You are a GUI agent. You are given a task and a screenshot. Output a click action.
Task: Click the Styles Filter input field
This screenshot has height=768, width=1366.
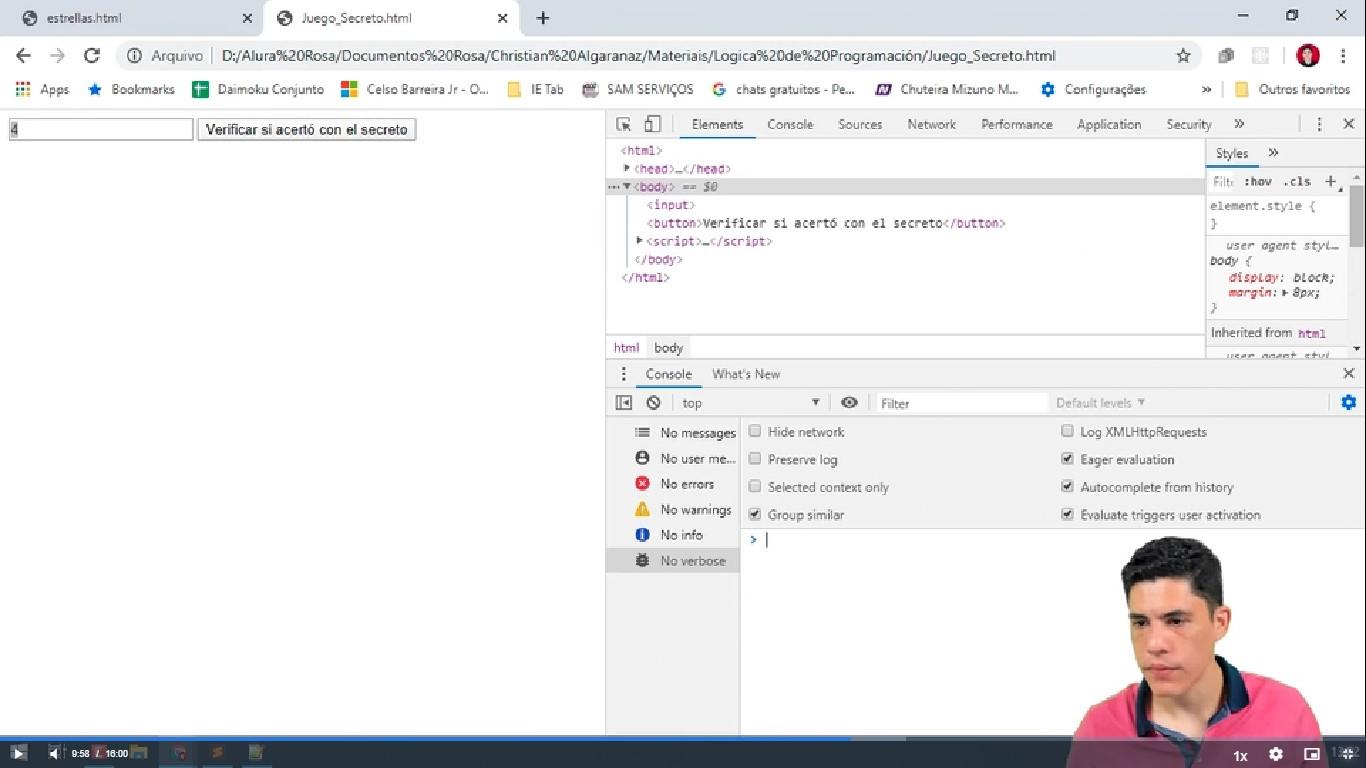coord(1223,182)
